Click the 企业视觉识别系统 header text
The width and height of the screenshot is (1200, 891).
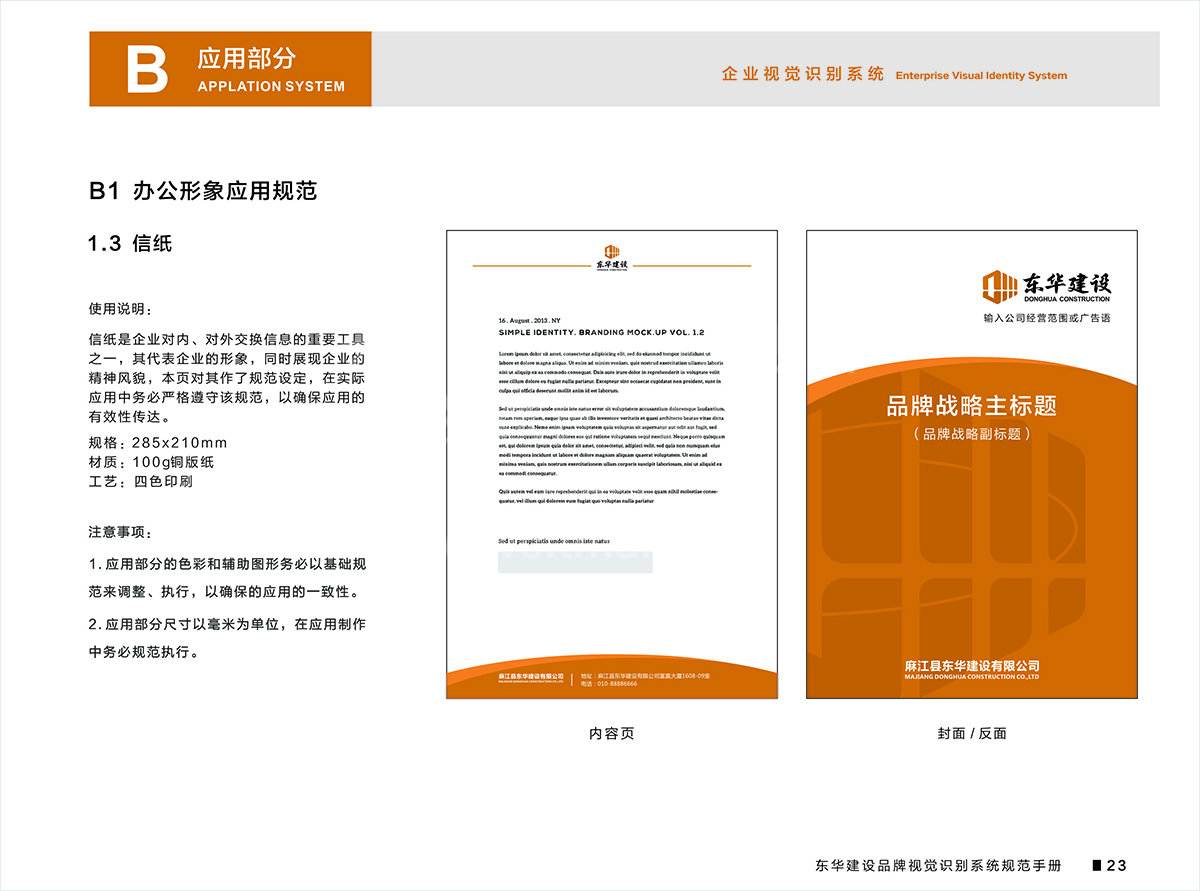click(x=803, y=74)
